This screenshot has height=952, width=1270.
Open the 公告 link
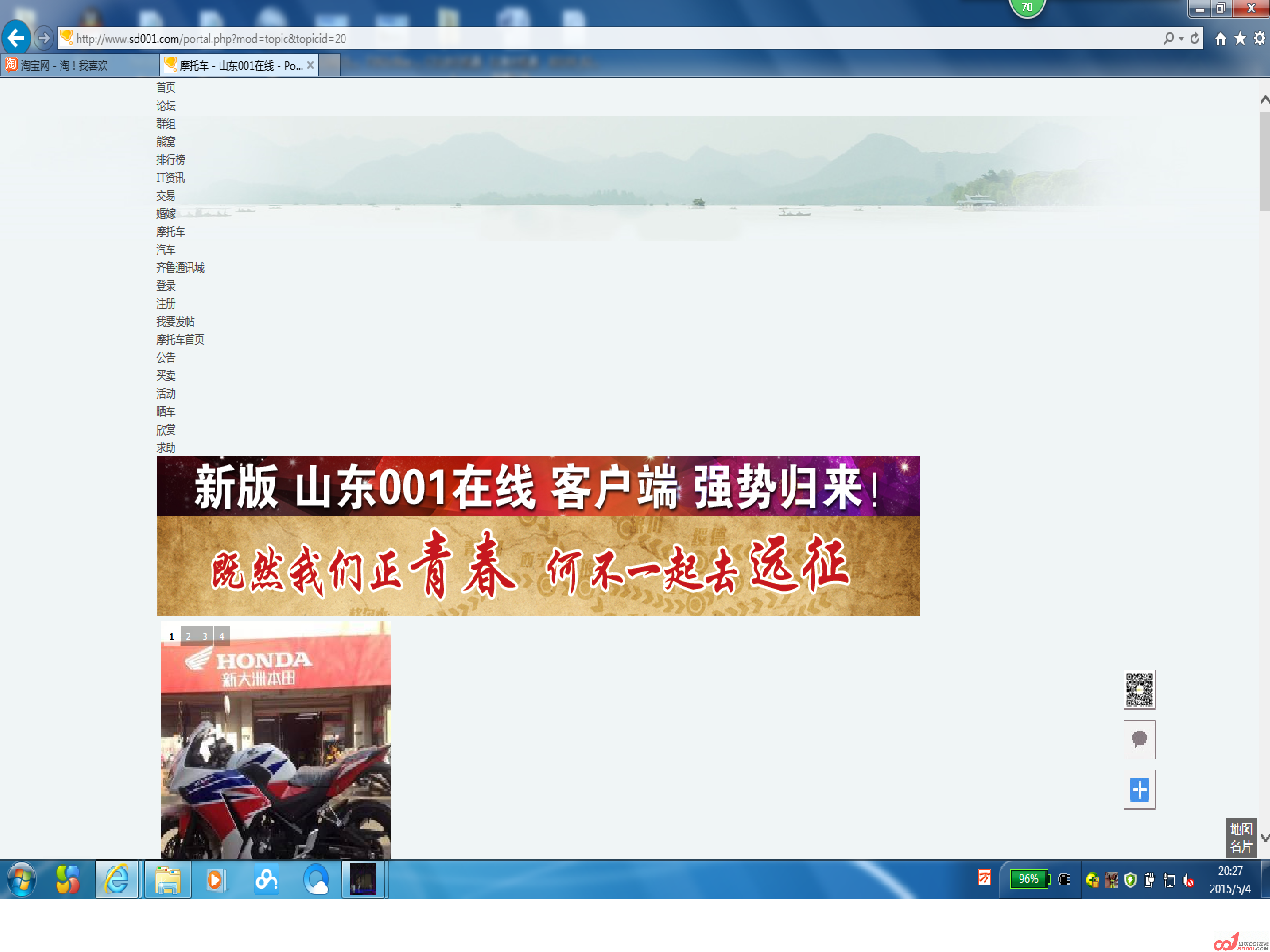[x=166, y=358]
